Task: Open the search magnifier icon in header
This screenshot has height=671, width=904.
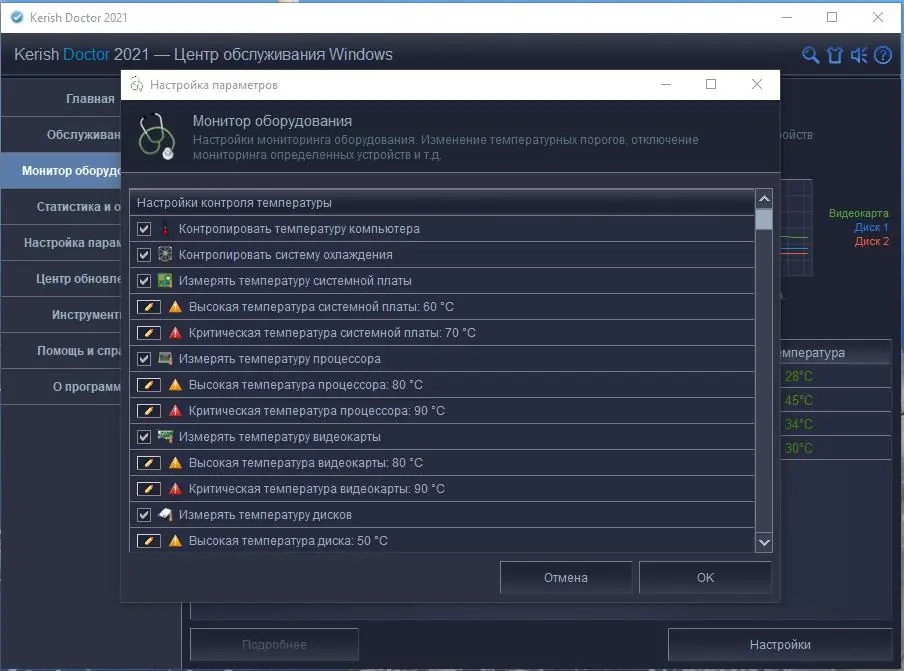Action: (811, 55)
